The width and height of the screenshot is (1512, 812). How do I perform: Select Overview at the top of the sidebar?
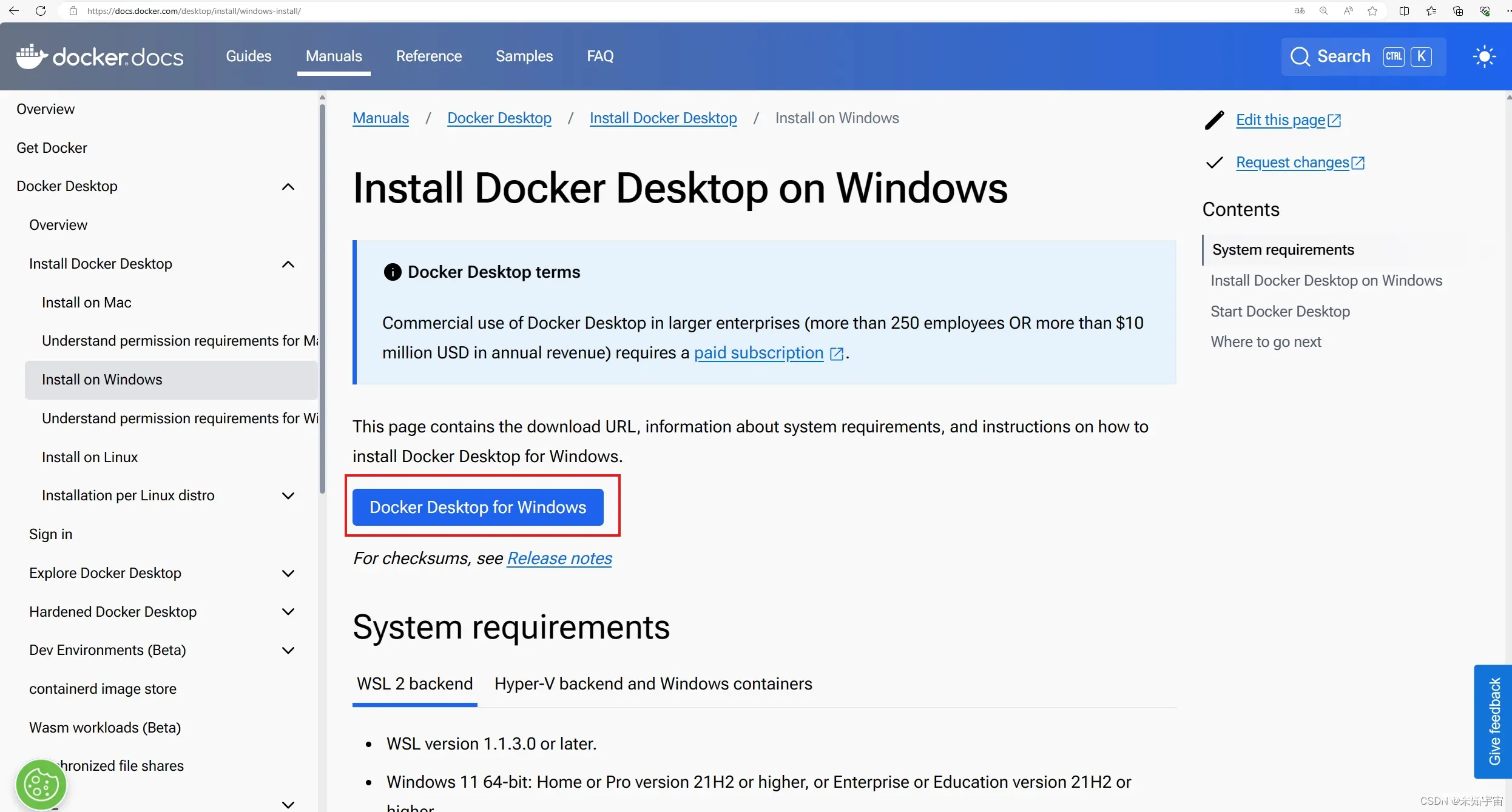(x=46, y=109)
